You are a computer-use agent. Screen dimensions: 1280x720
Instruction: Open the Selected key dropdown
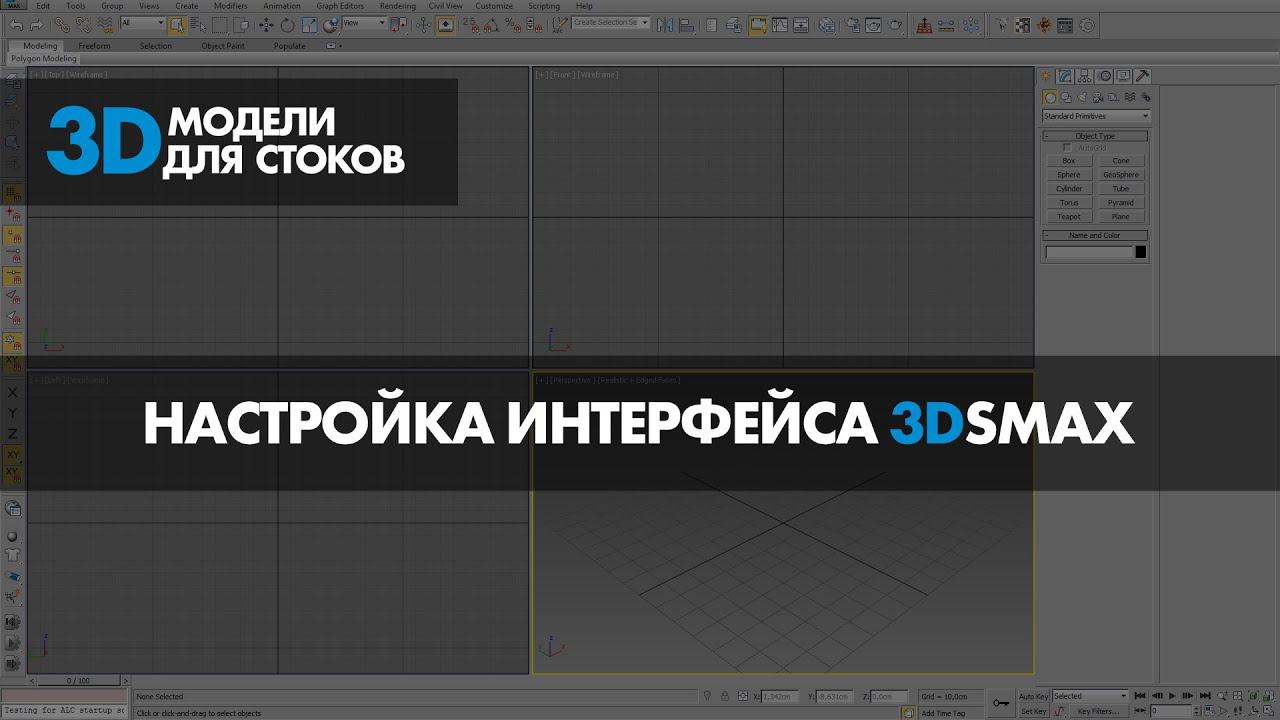tap(1090, 696)
